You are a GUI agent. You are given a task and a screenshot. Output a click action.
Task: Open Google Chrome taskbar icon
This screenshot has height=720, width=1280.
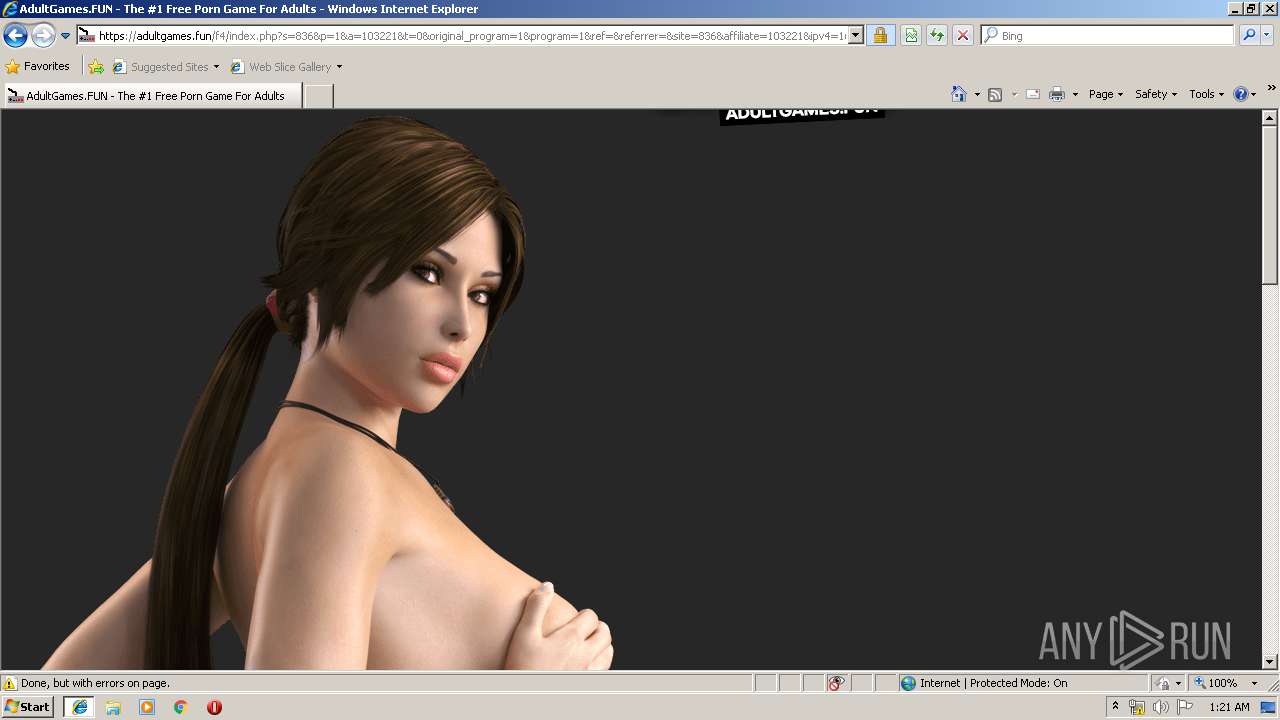point(181,707)
